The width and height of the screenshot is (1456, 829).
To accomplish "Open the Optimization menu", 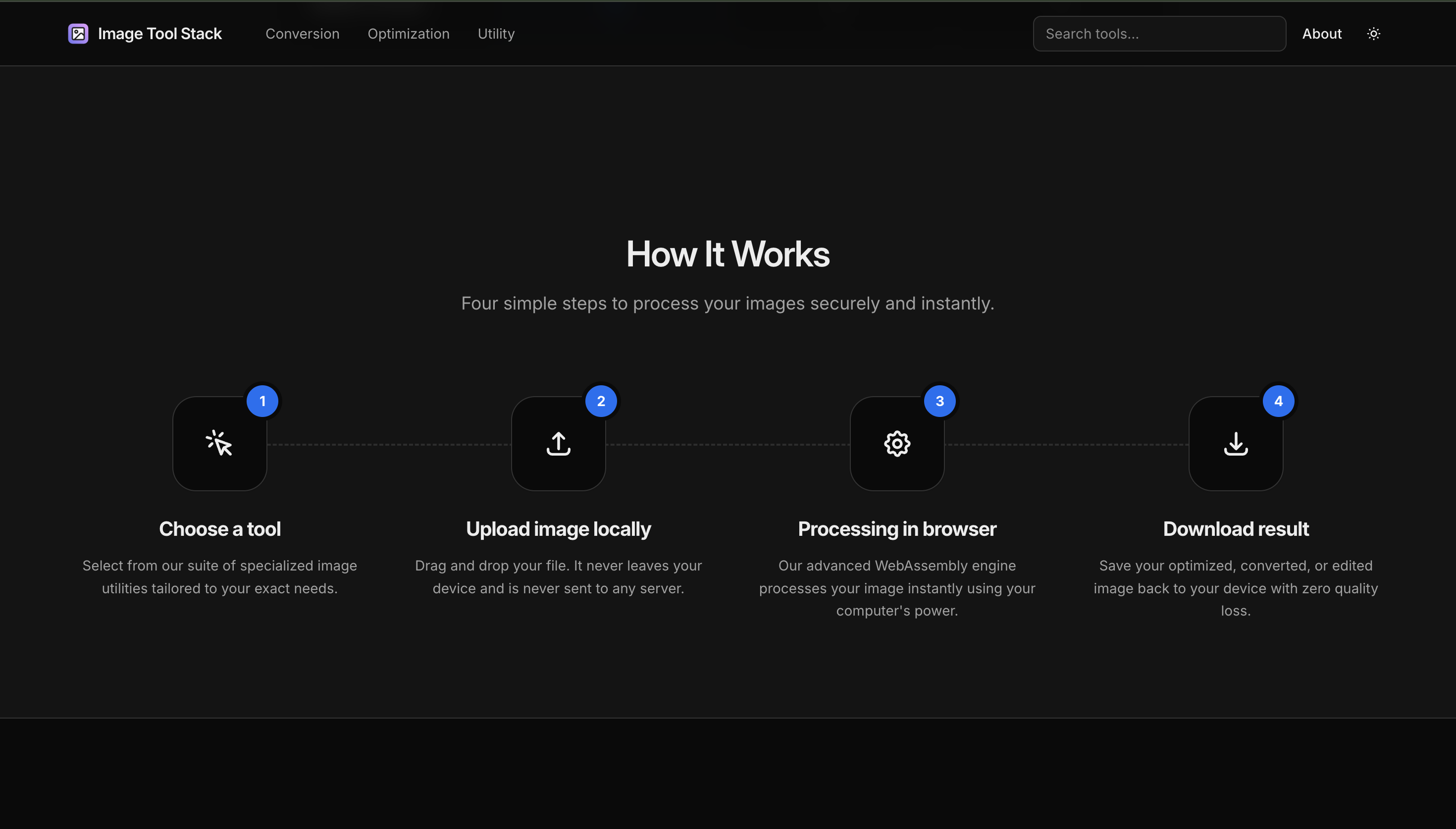I will pyautogui.click(x=408, y=34).
